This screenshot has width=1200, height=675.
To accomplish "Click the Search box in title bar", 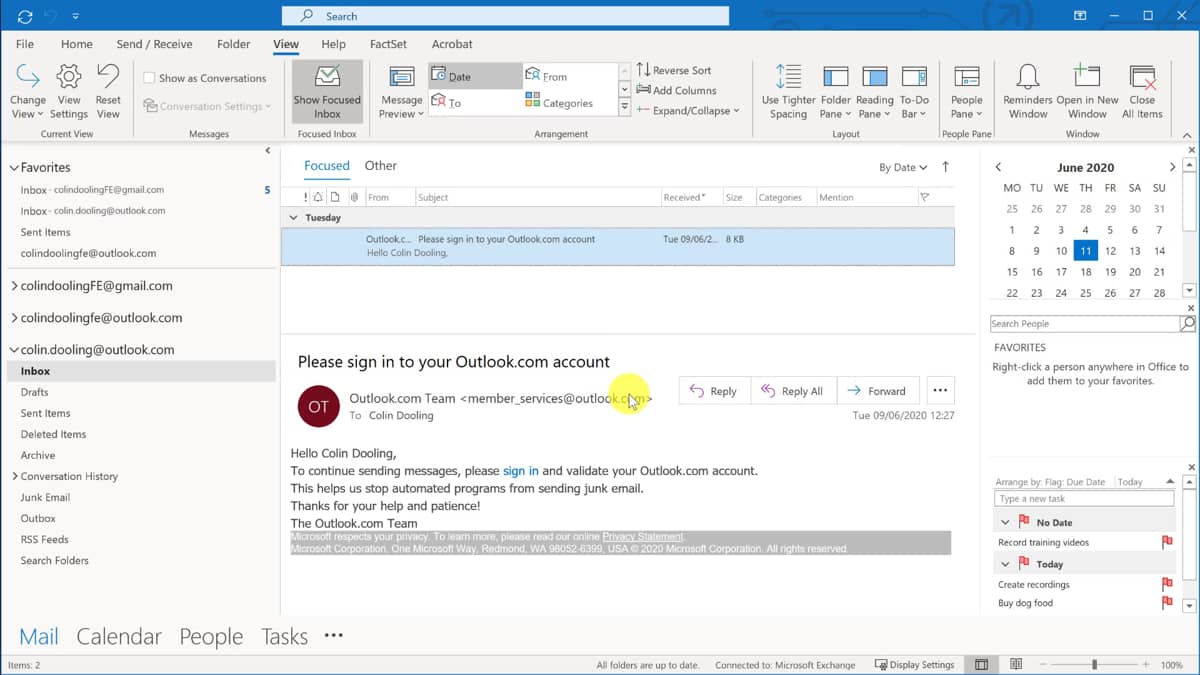I will (x=505, y=16).
